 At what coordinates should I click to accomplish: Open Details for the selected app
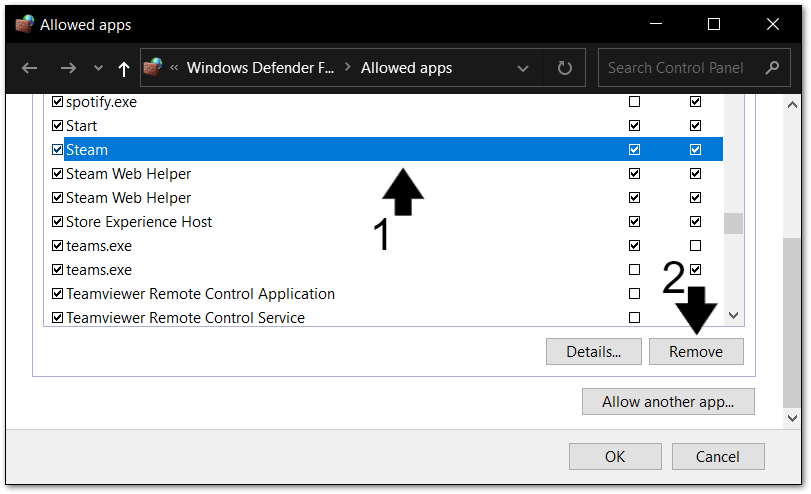coord(594,352)
